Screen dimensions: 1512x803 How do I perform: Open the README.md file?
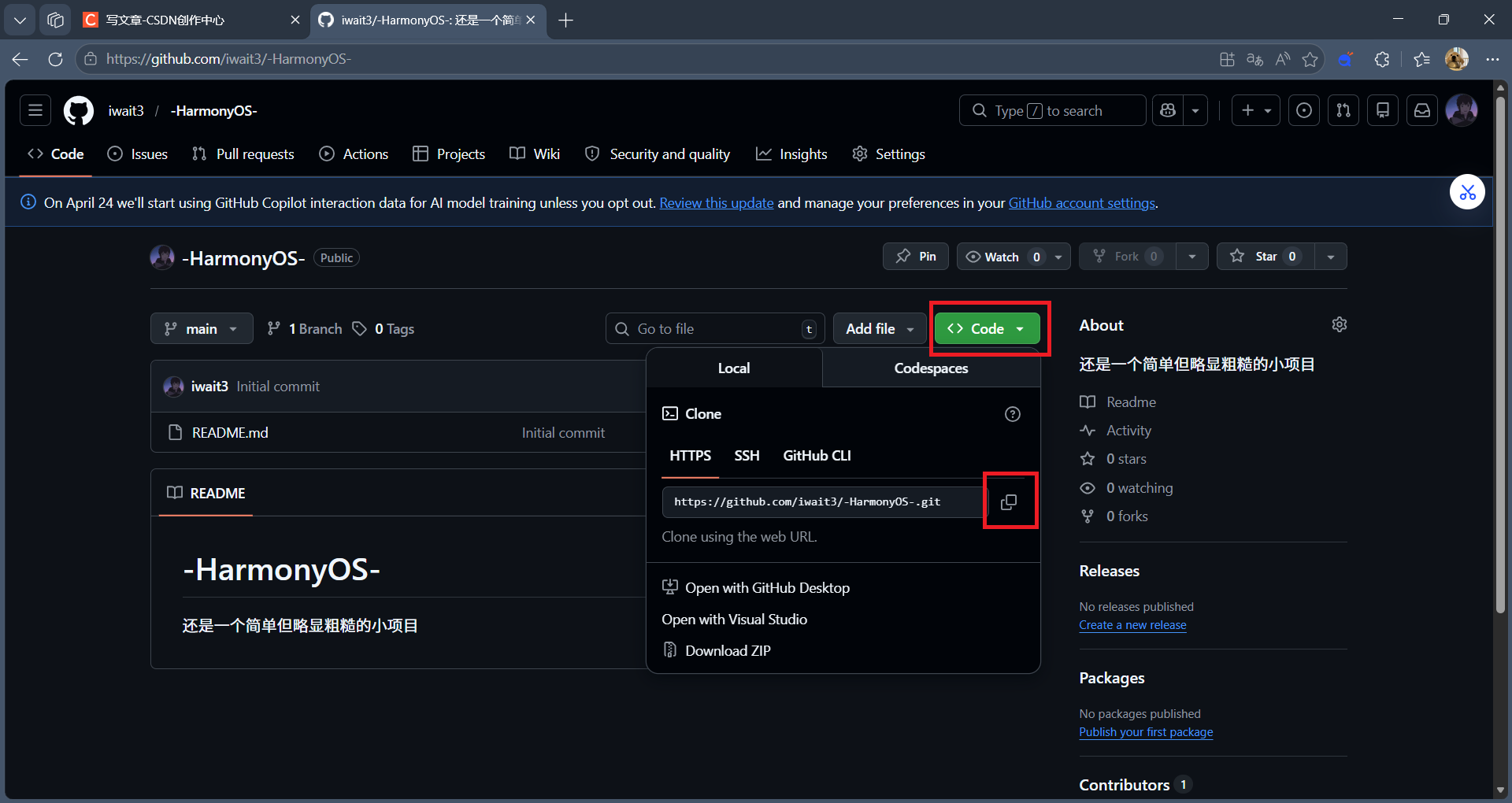point(230,433)
